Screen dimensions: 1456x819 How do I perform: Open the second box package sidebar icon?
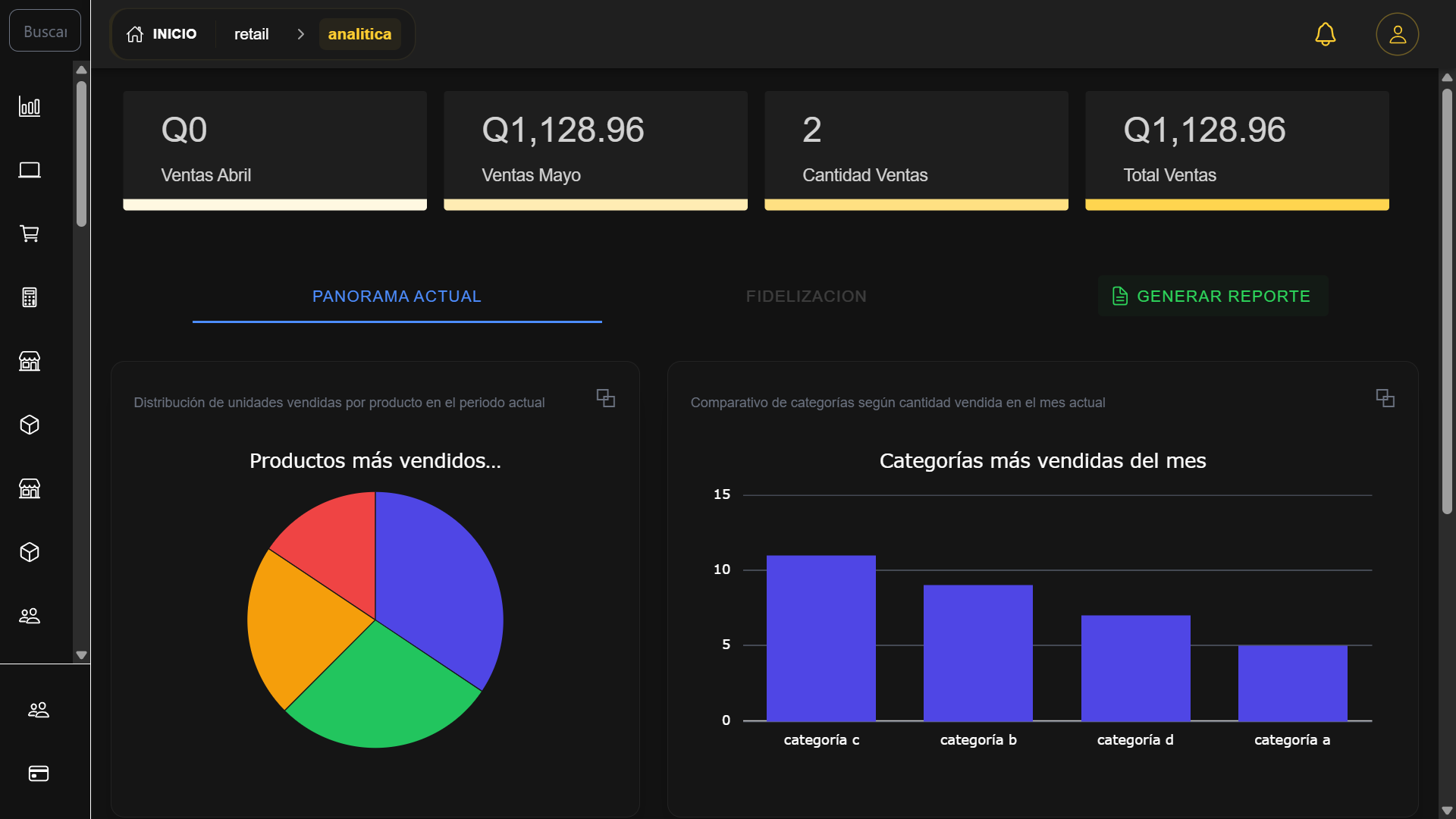coord(30,552)
